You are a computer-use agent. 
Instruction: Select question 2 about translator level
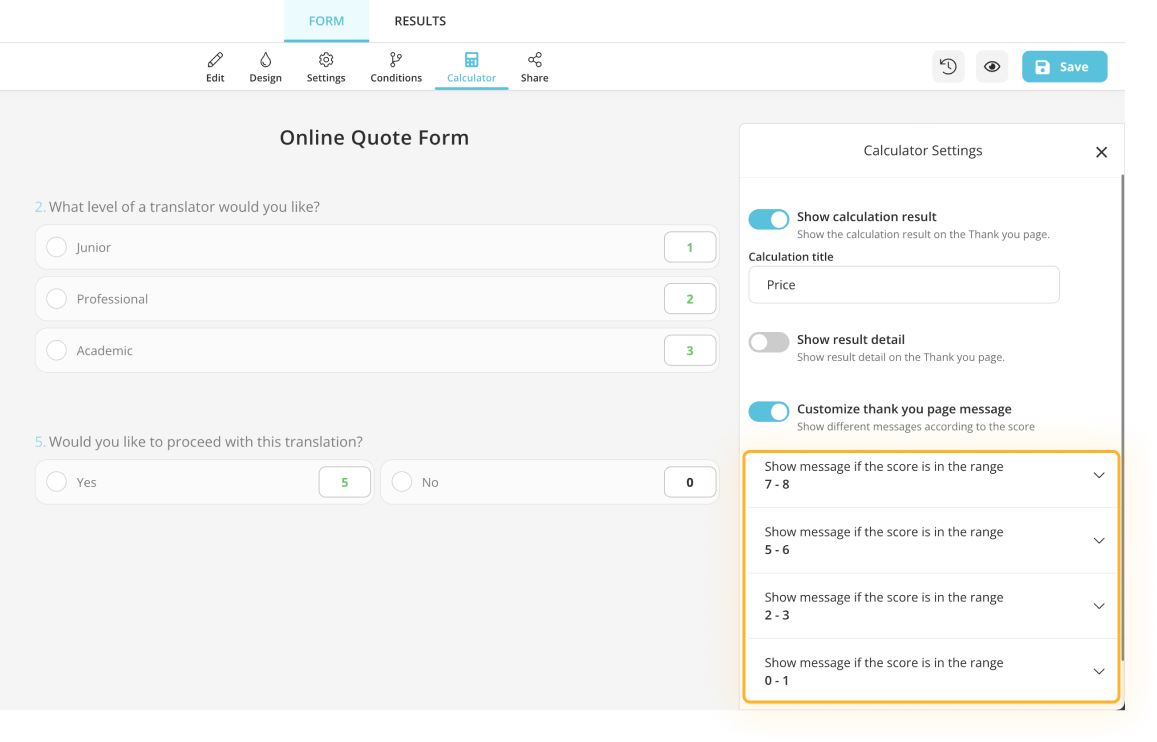(177, 207)
